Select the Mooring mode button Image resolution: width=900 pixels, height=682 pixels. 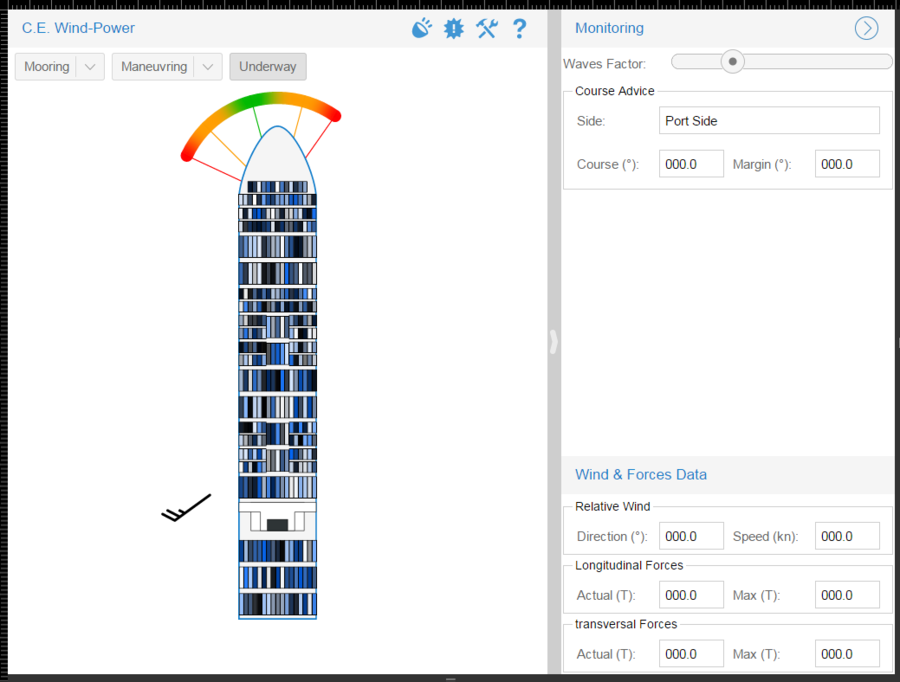click(x=47, y=67)
